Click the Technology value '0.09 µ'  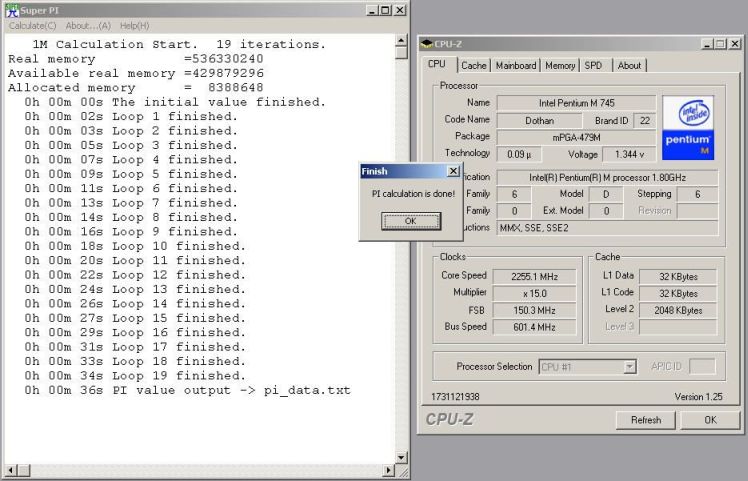pos(519,155)
